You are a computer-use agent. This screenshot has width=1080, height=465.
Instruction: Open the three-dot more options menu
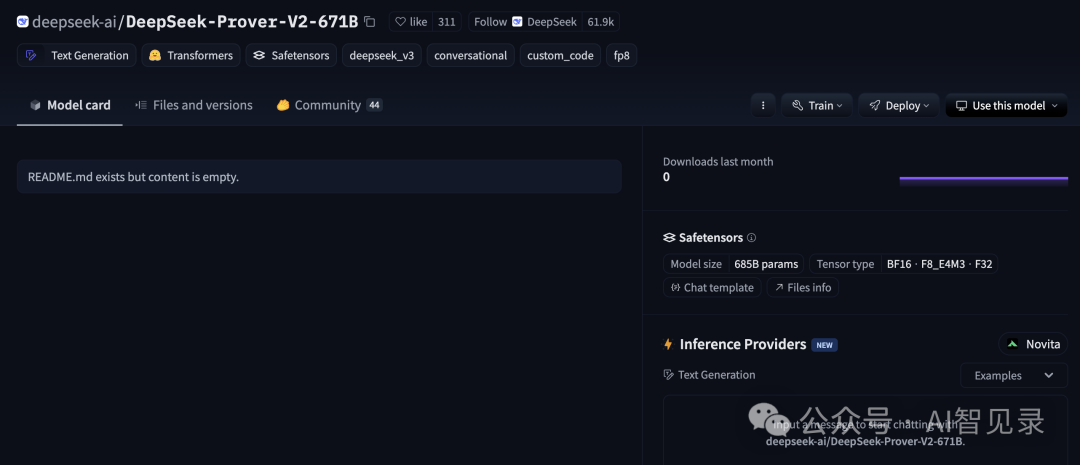coord(762,105)
